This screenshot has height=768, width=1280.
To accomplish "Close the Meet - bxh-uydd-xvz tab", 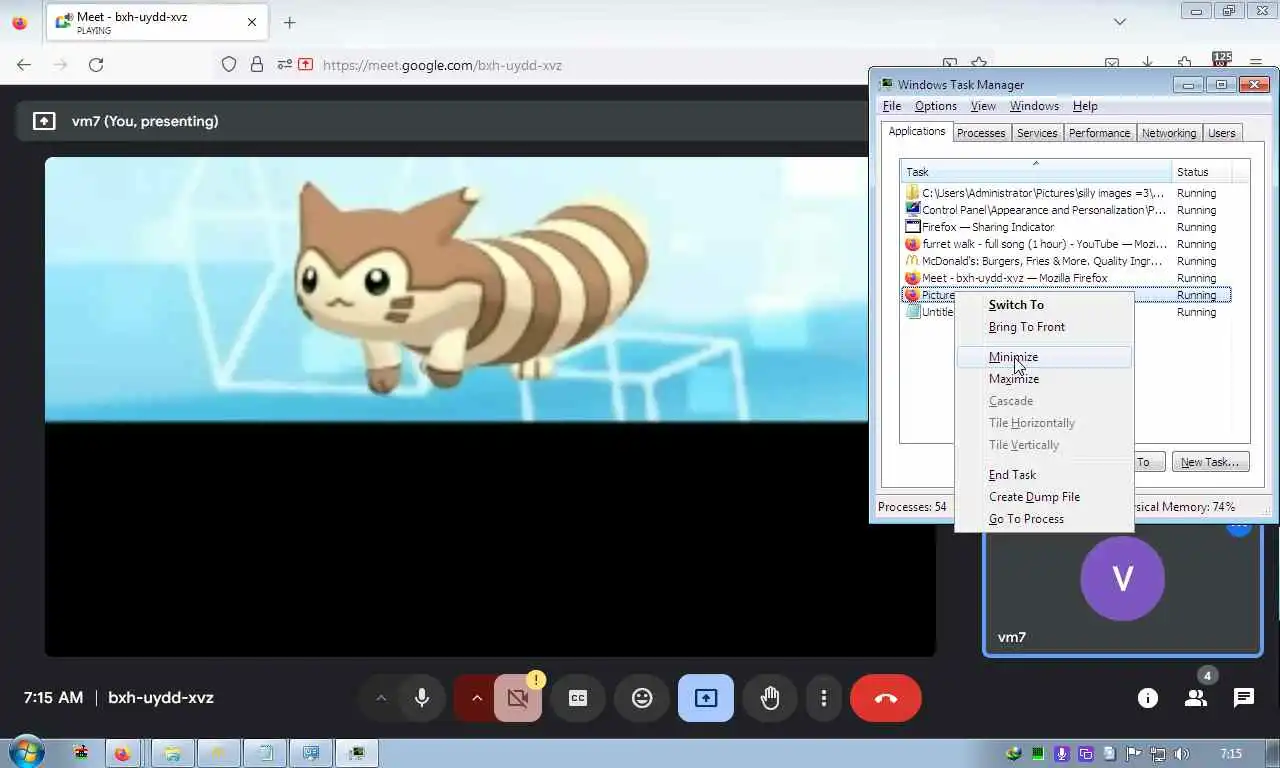I will coord(252,22).
